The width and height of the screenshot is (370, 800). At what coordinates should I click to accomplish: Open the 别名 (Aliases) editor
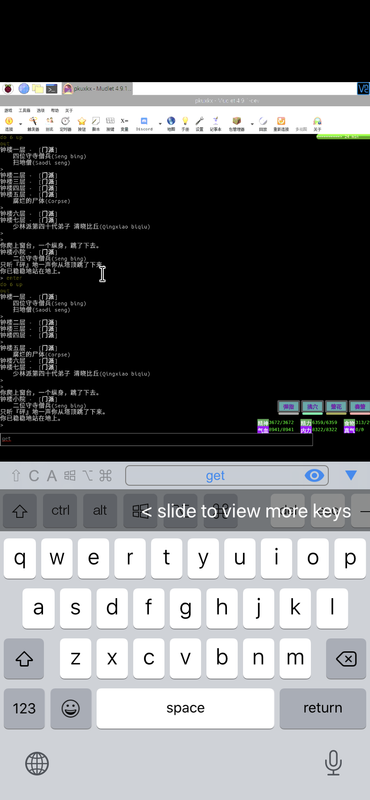click(50, 124)
